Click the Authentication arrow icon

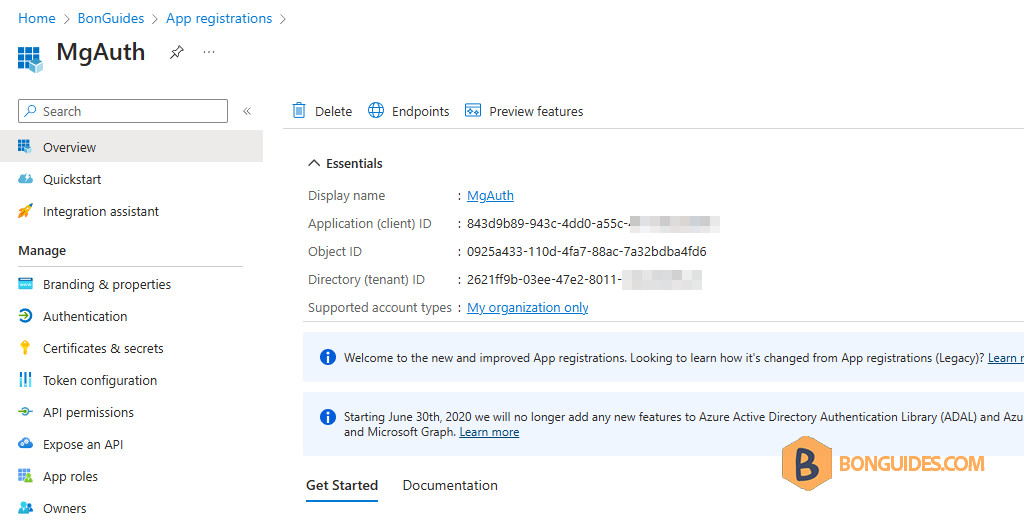point(25,316)
